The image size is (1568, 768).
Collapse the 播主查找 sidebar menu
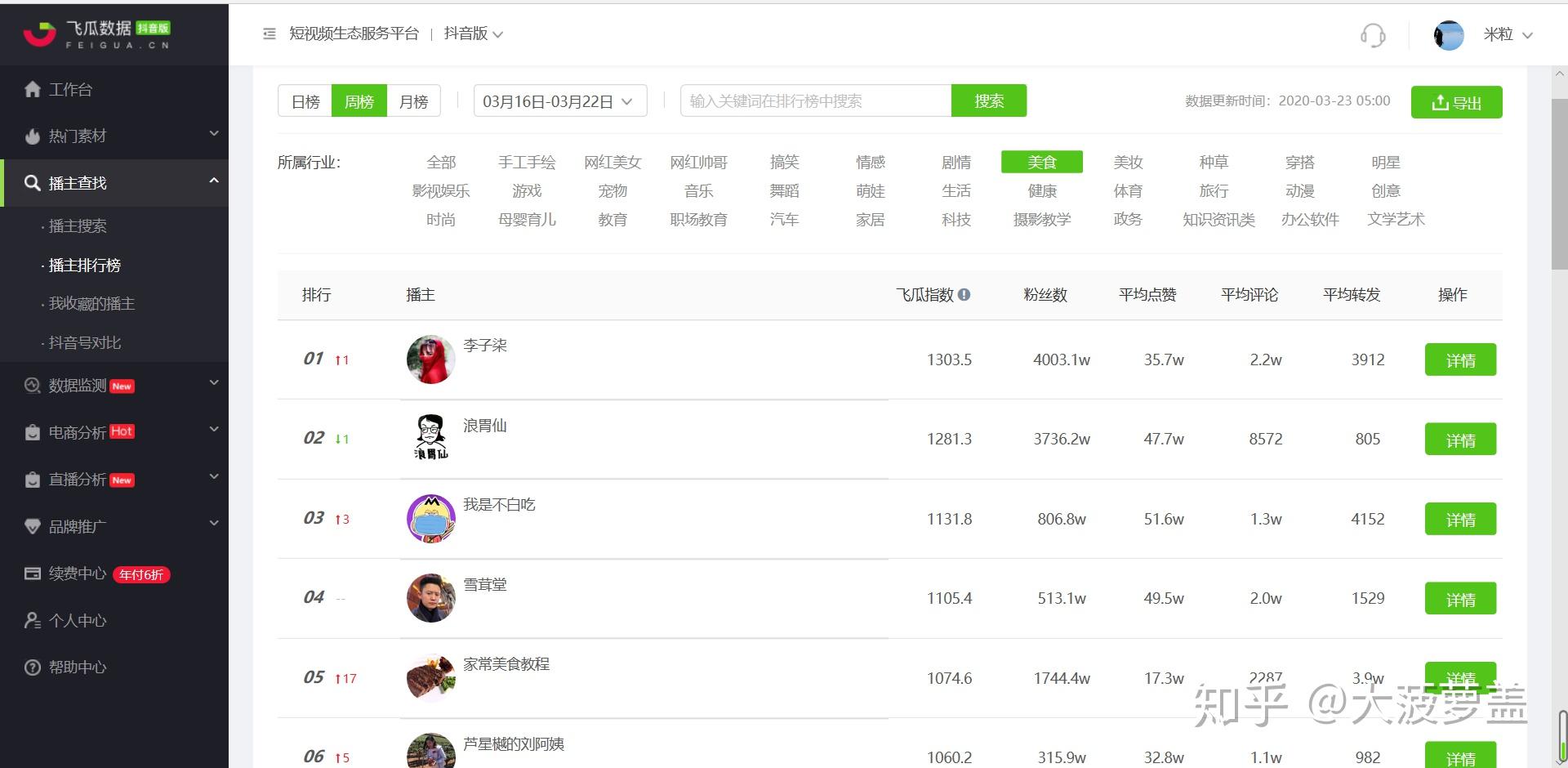214,181
